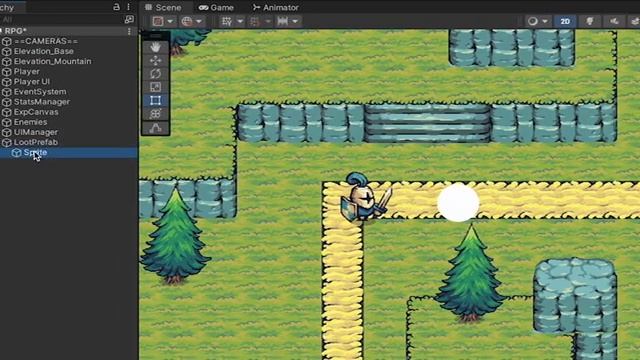This screenshot has height=360, width=640.
Task: Select the Transform tool
Action: click(x=155, y=114)
